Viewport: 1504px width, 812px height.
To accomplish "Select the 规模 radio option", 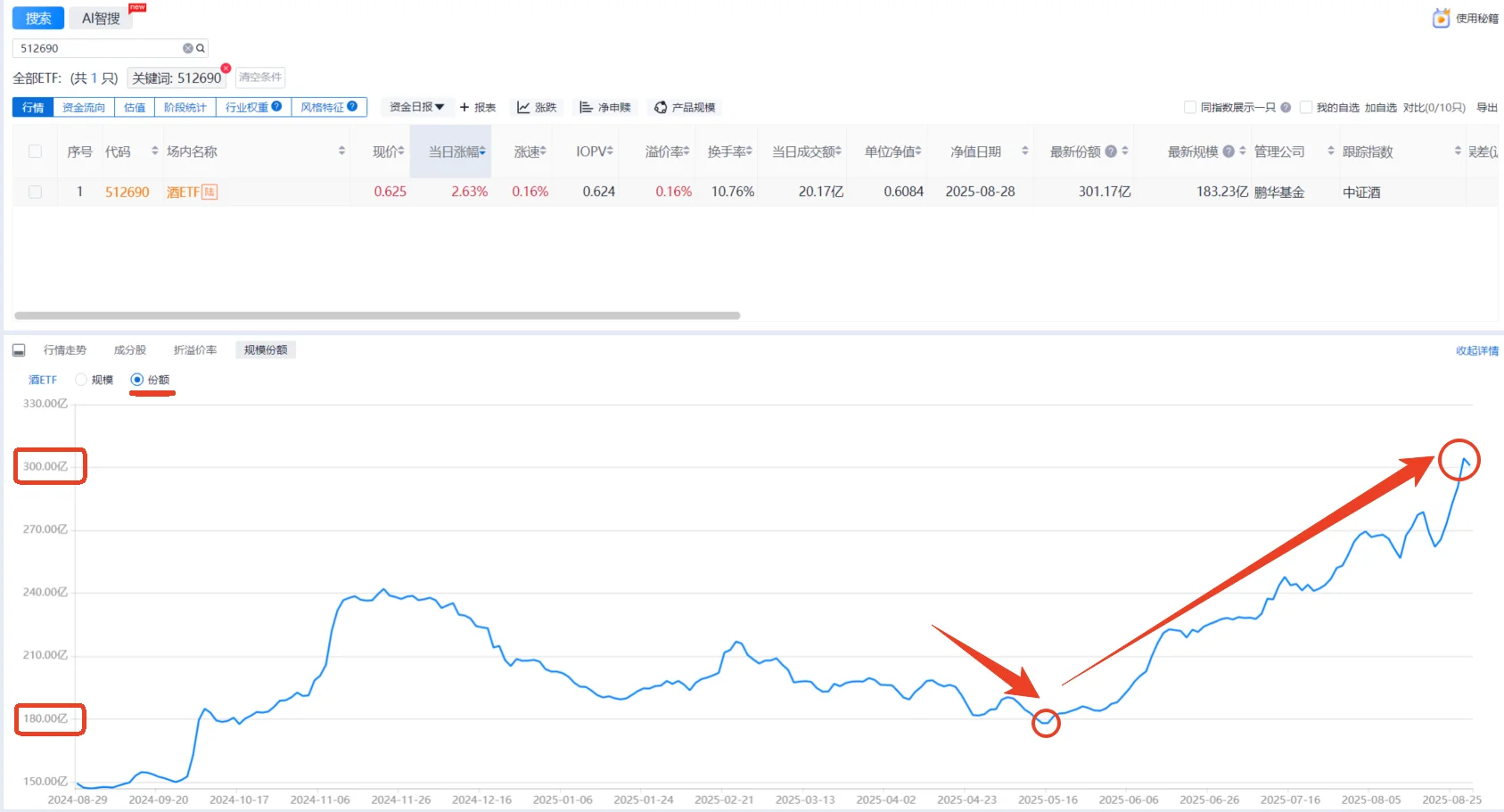I will (81, 380).
